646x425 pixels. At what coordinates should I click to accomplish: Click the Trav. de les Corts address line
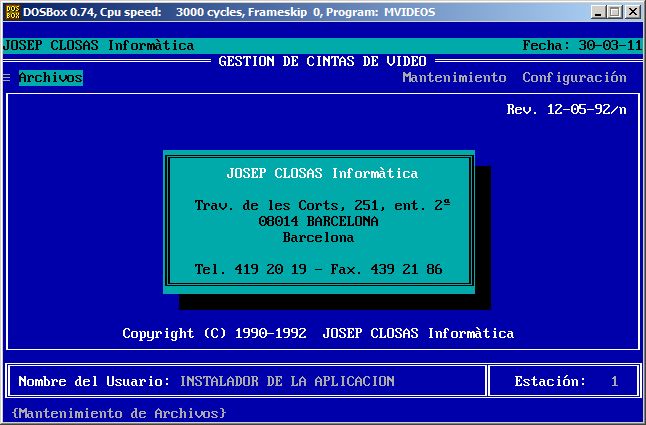(x=322, y=206)
